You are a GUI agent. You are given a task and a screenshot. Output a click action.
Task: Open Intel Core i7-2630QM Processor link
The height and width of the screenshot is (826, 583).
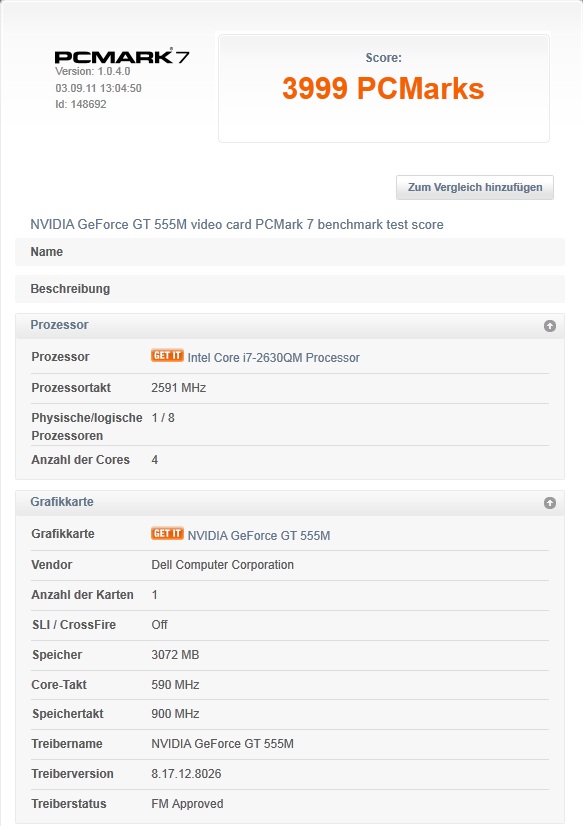pos(273,358)
